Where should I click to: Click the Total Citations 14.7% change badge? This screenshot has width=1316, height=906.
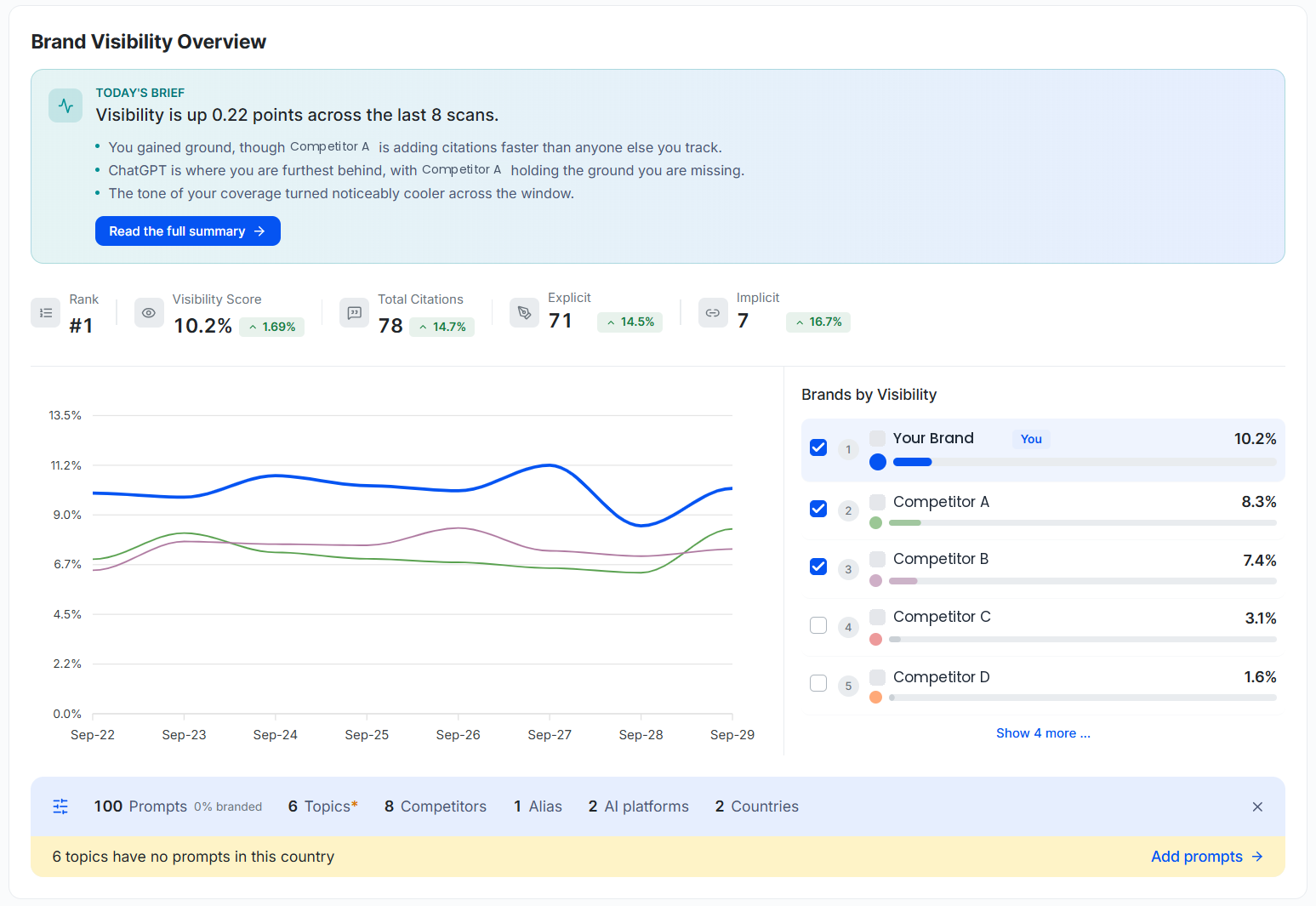click(442, 327)
